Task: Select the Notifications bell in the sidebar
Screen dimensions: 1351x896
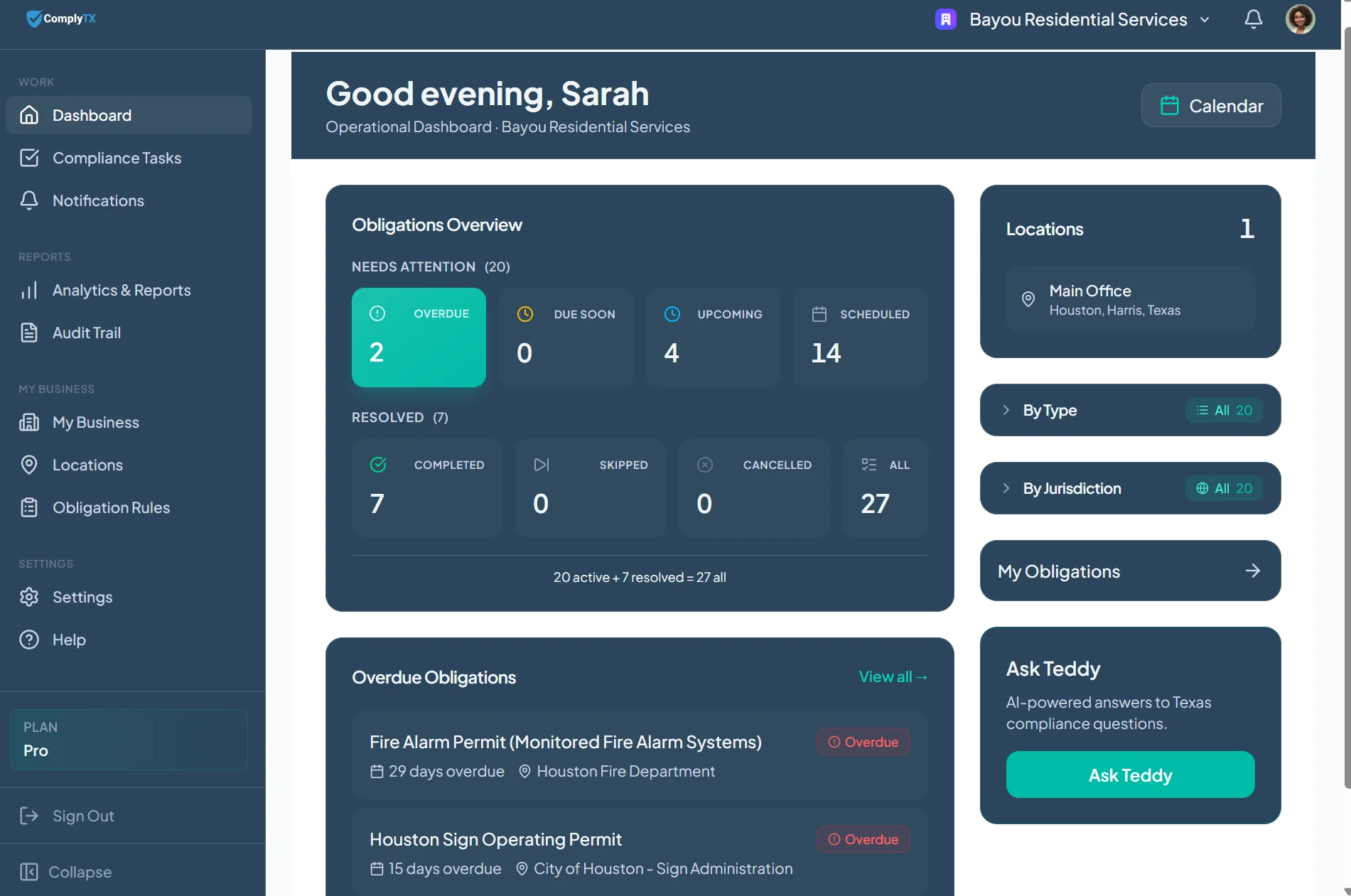Action: point(29,200)
